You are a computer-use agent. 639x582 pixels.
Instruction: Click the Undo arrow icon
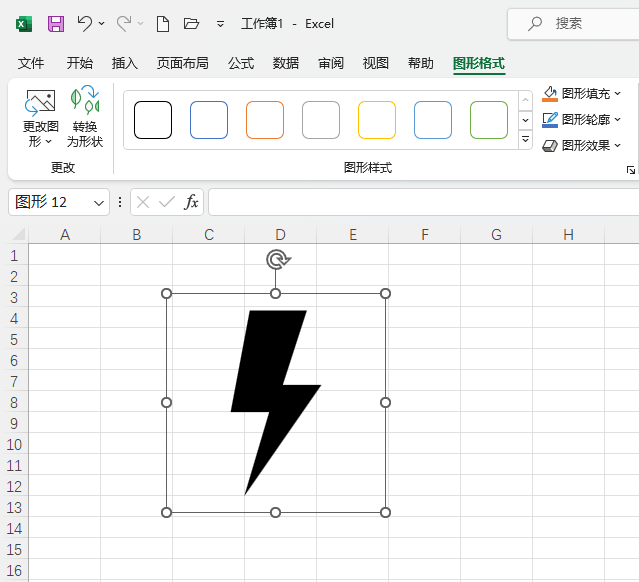(85, 23)
